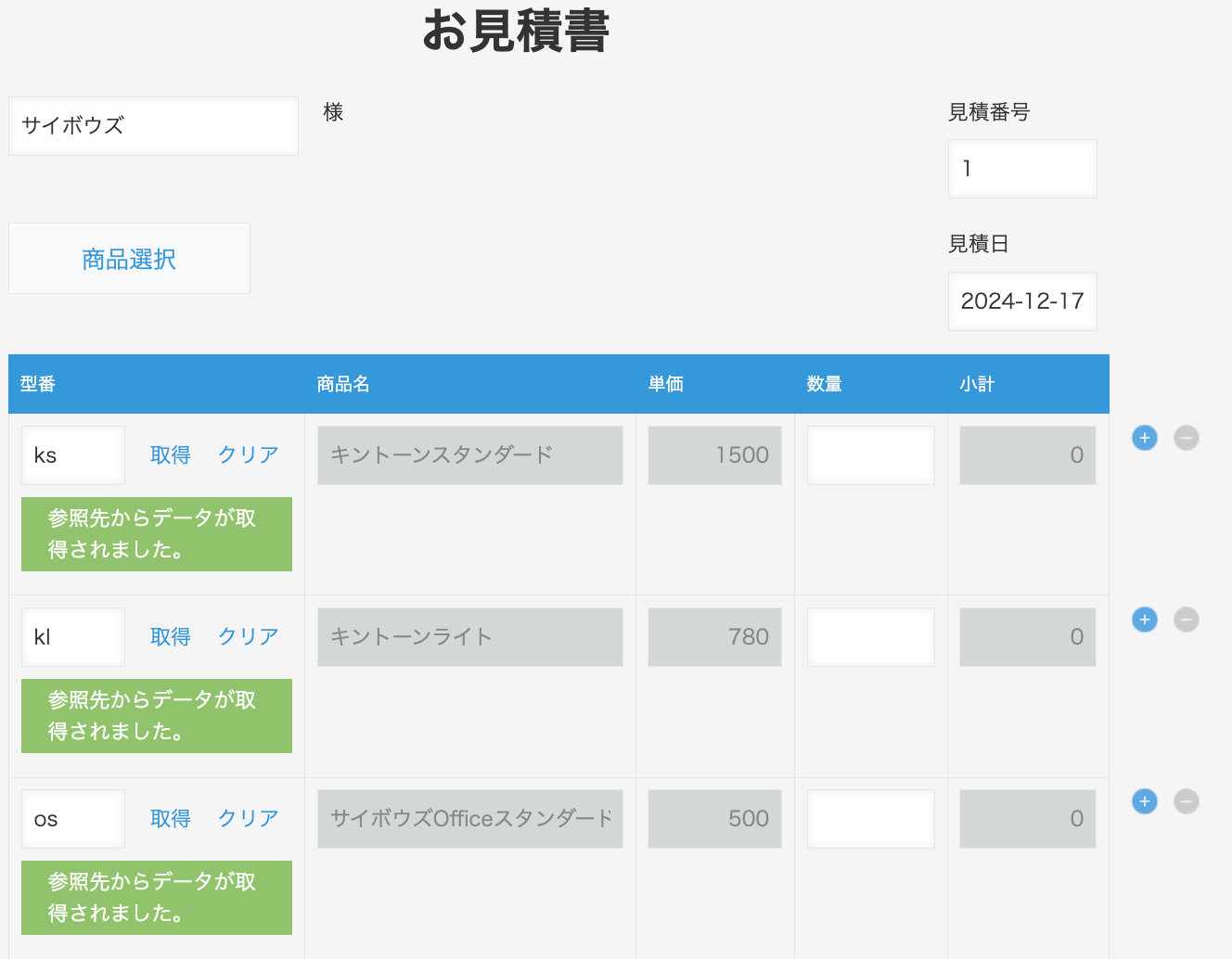Remove the os product row
1232x959 pixels.
1187,801
